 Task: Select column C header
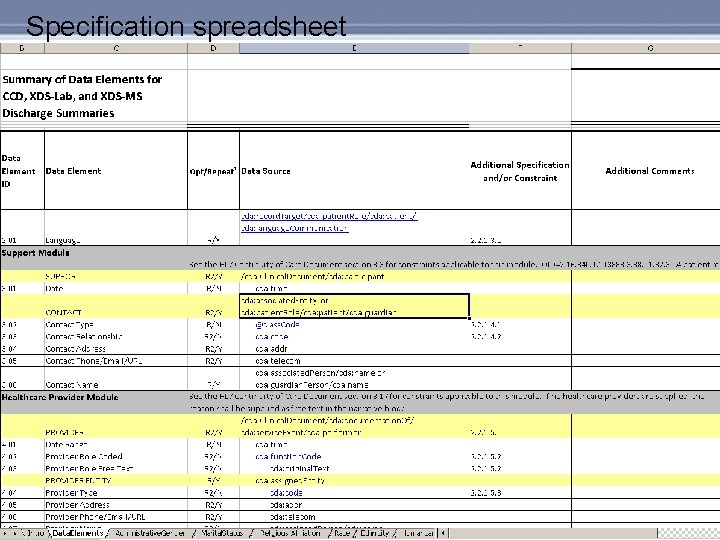(116, 48)
